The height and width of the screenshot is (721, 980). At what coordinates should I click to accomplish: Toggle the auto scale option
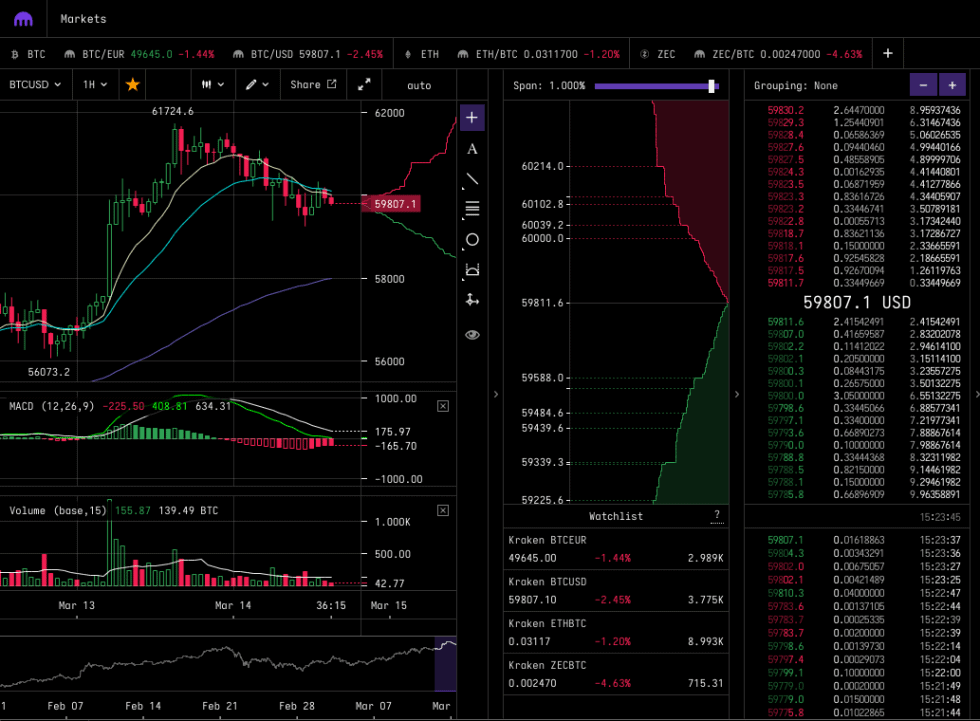pyautogui.click(x=419, y=85)
